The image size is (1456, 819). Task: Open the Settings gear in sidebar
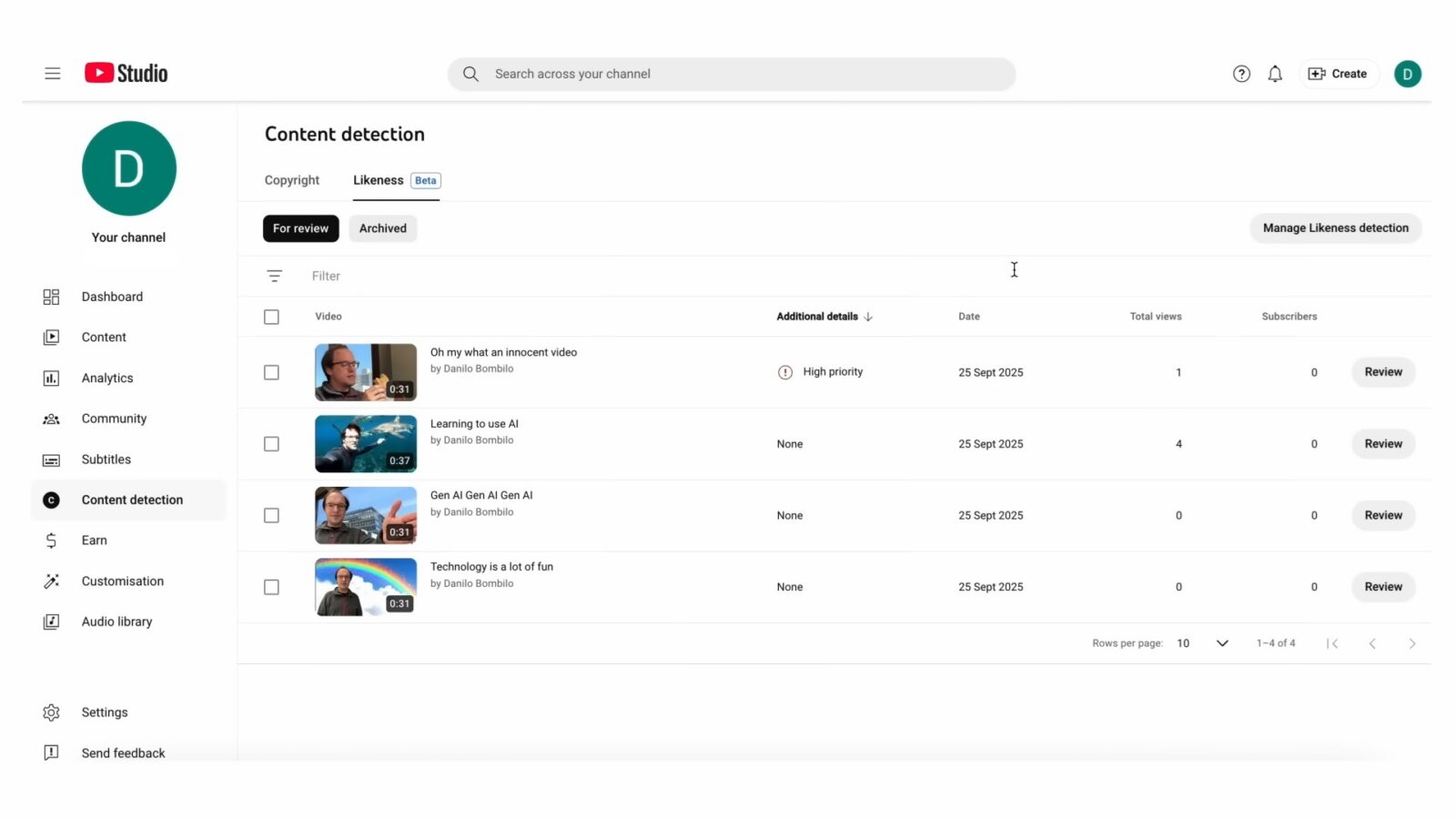point(51,713)
